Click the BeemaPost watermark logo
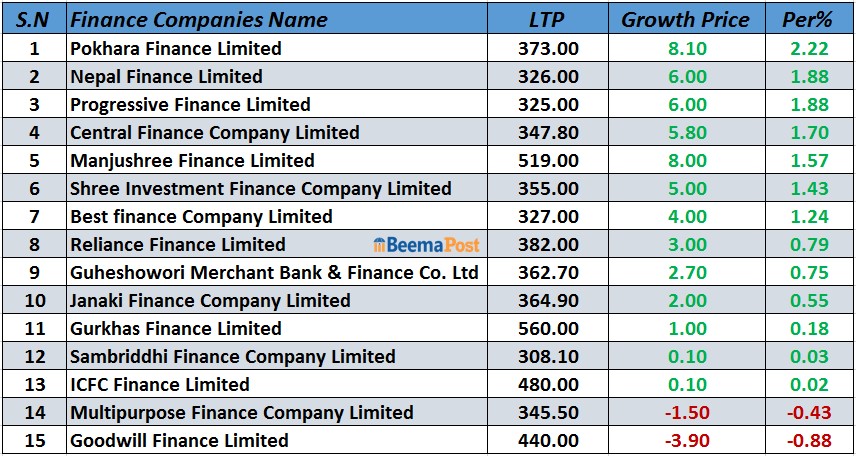The width and height of the screenshot is (856, 456). 426,245
